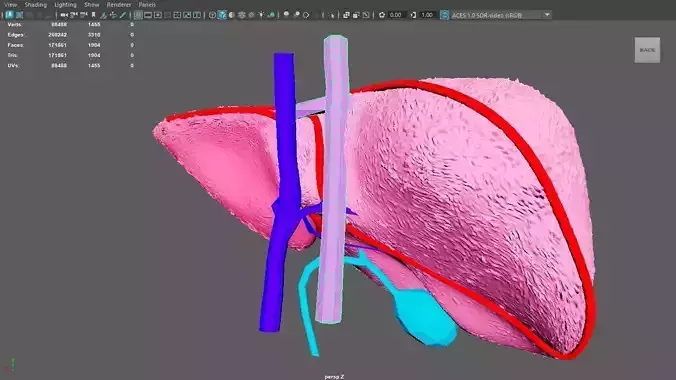Click the Edges count row in HUD

[70, 35]
